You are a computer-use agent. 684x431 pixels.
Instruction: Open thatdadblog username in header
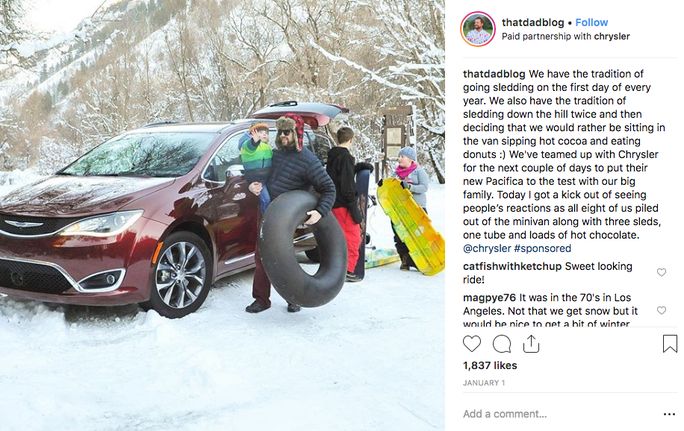[533, 22]
